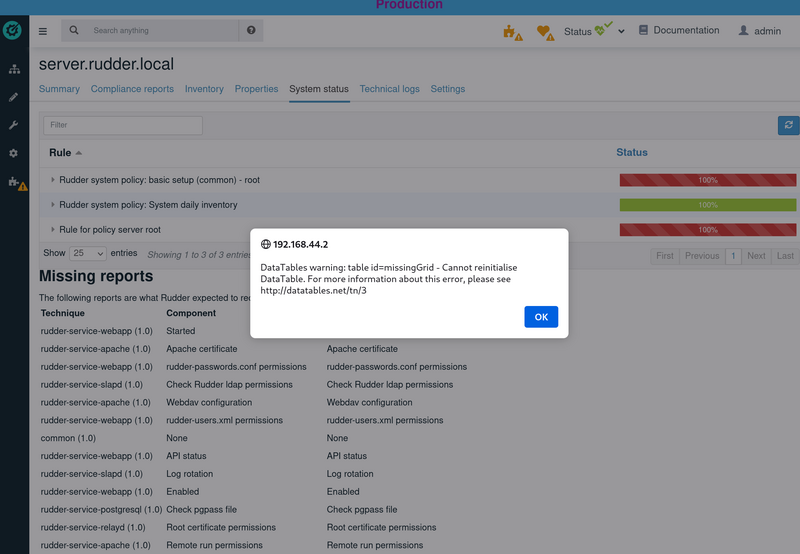
Task: Click the Documentation book icon
Action: point(643,30)
